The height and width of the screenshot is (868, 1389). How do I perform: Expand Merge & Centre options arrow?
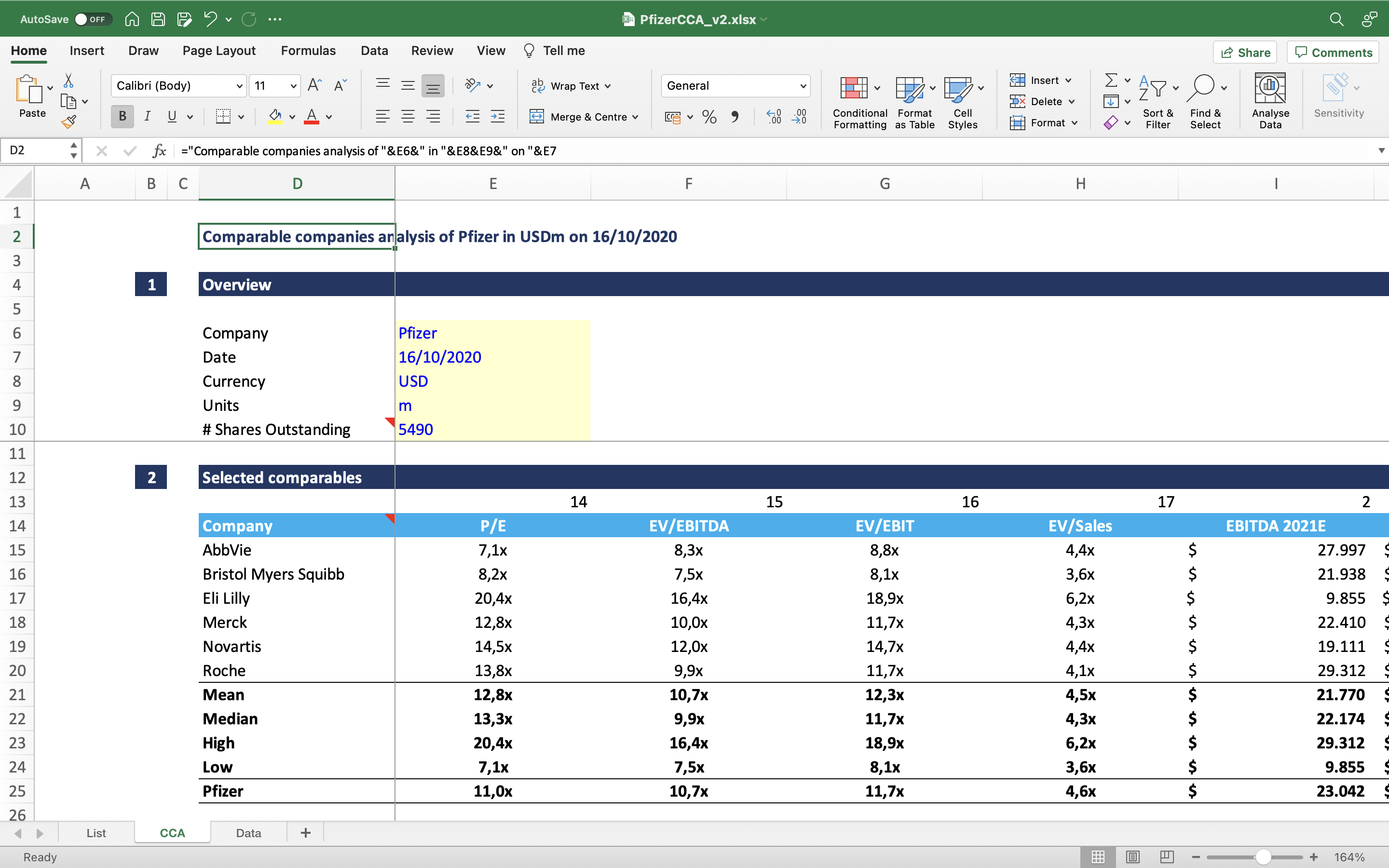[635, 117]
